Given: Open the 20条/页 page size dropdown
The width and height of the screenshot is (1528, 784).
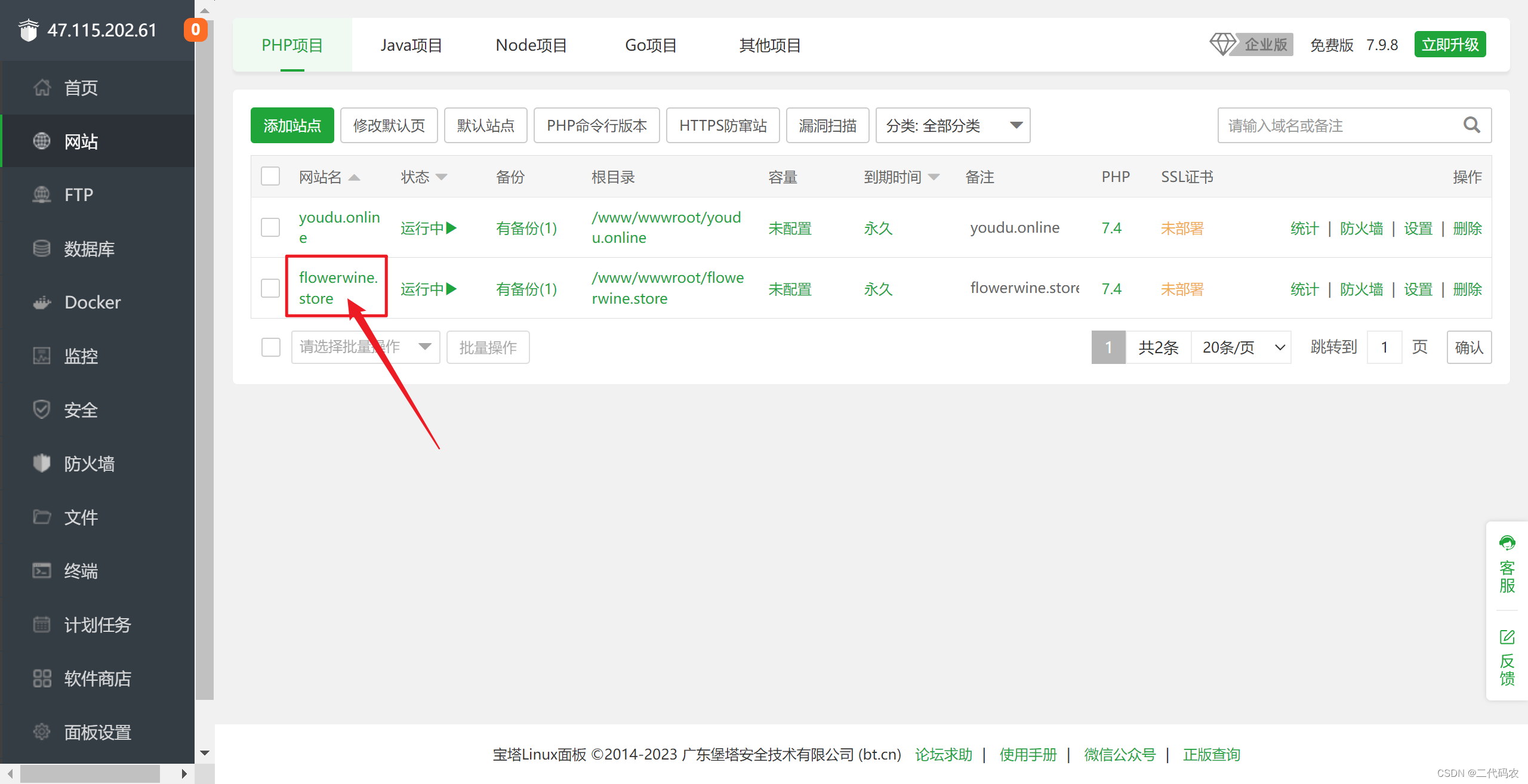Looking at the screenshot, I should pos(1241,347).
